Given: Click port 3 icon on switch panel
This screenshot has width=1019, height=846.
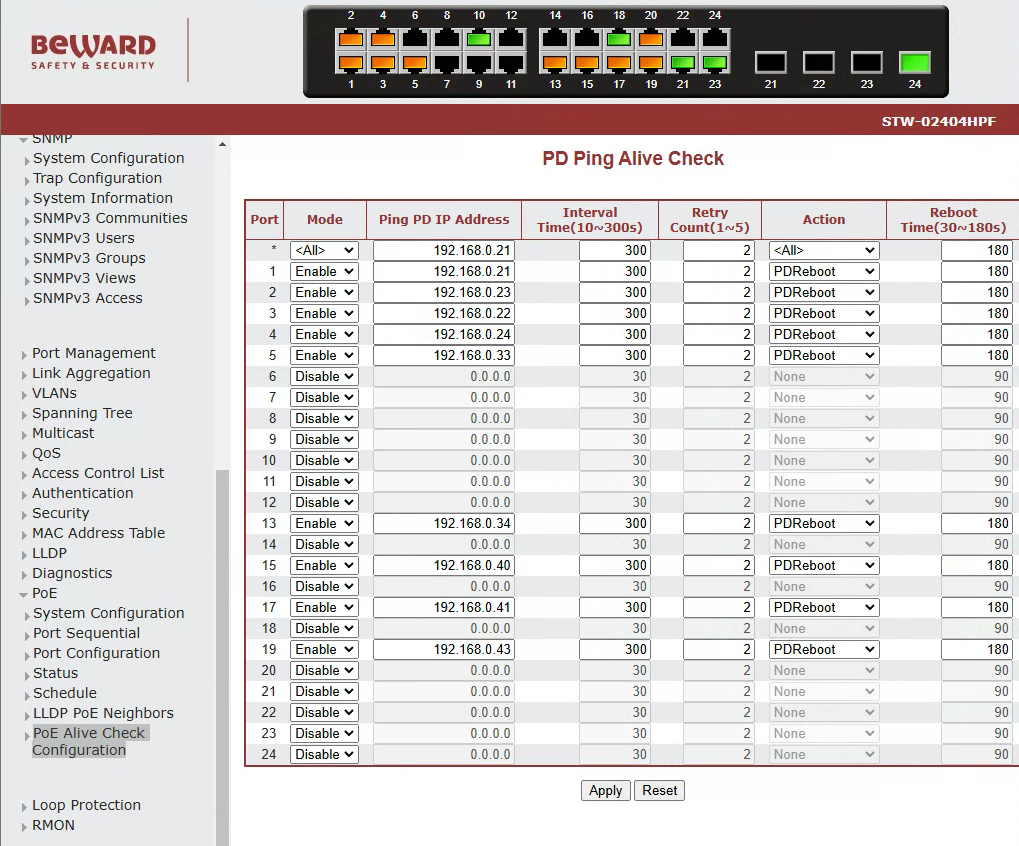Looking at the screenshot, I should pyautogui.click(x=383, y=63).
